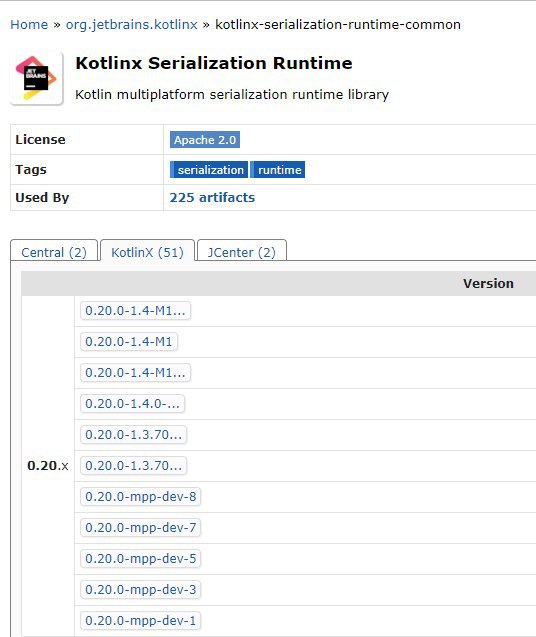Open the Home breadcrumb link
Viewport: 536px width, 637px height.
29,25
